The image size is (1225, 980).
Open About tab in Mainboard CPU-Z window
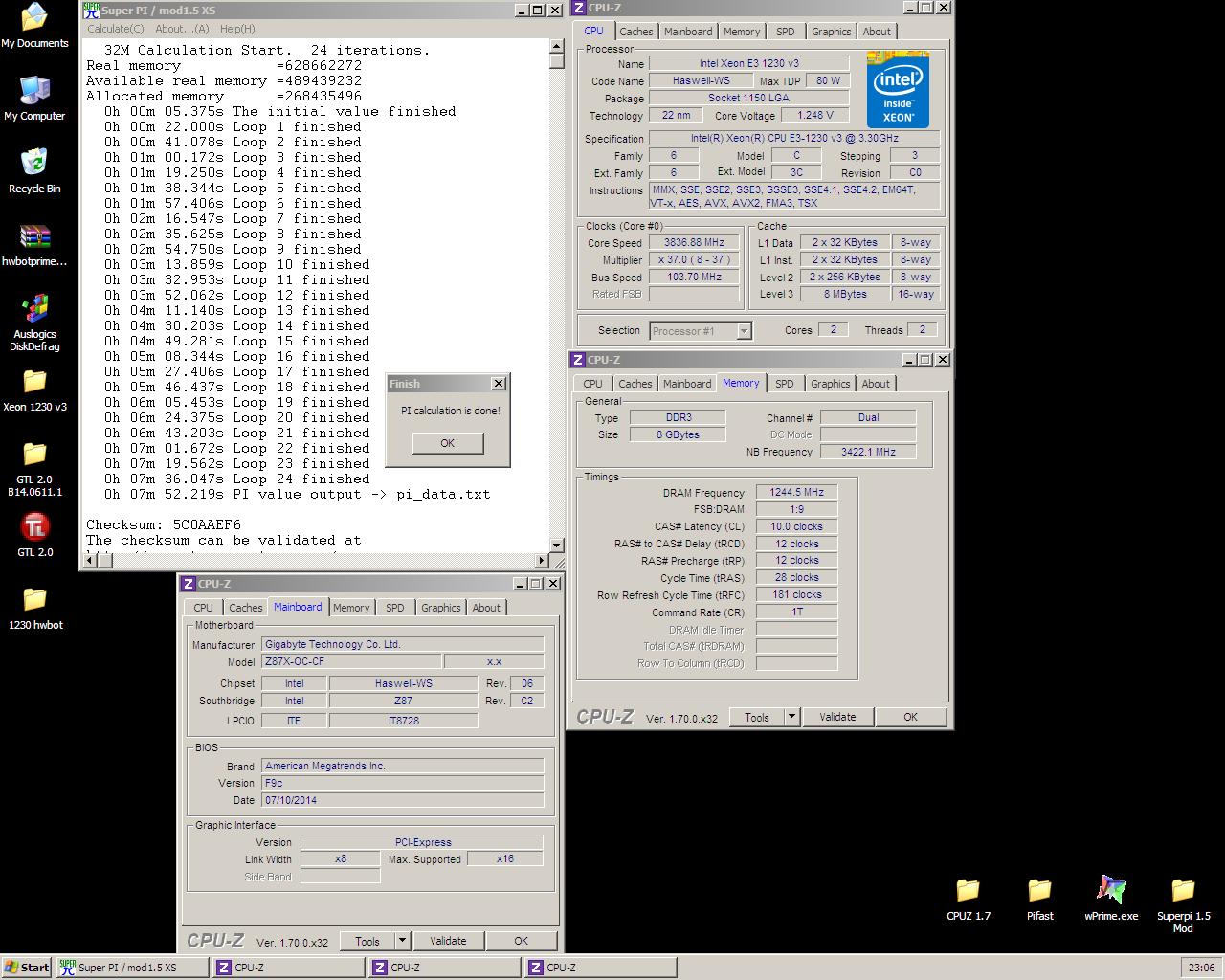[486, 608]
